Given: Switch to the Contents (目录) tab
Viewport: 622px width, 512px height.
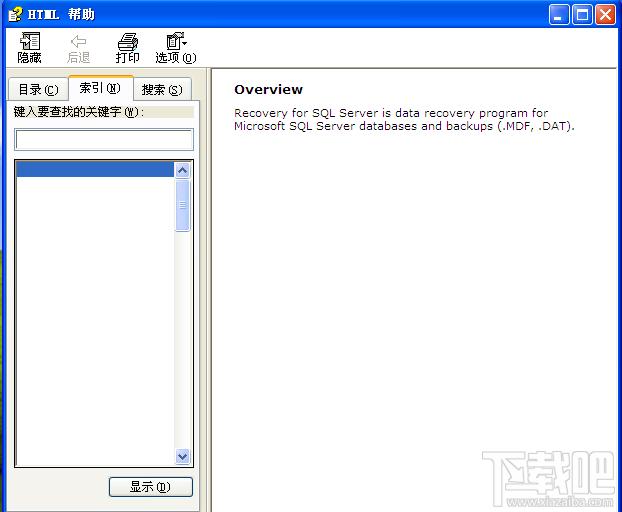Looking at the screenshot, I should [38, 90].
